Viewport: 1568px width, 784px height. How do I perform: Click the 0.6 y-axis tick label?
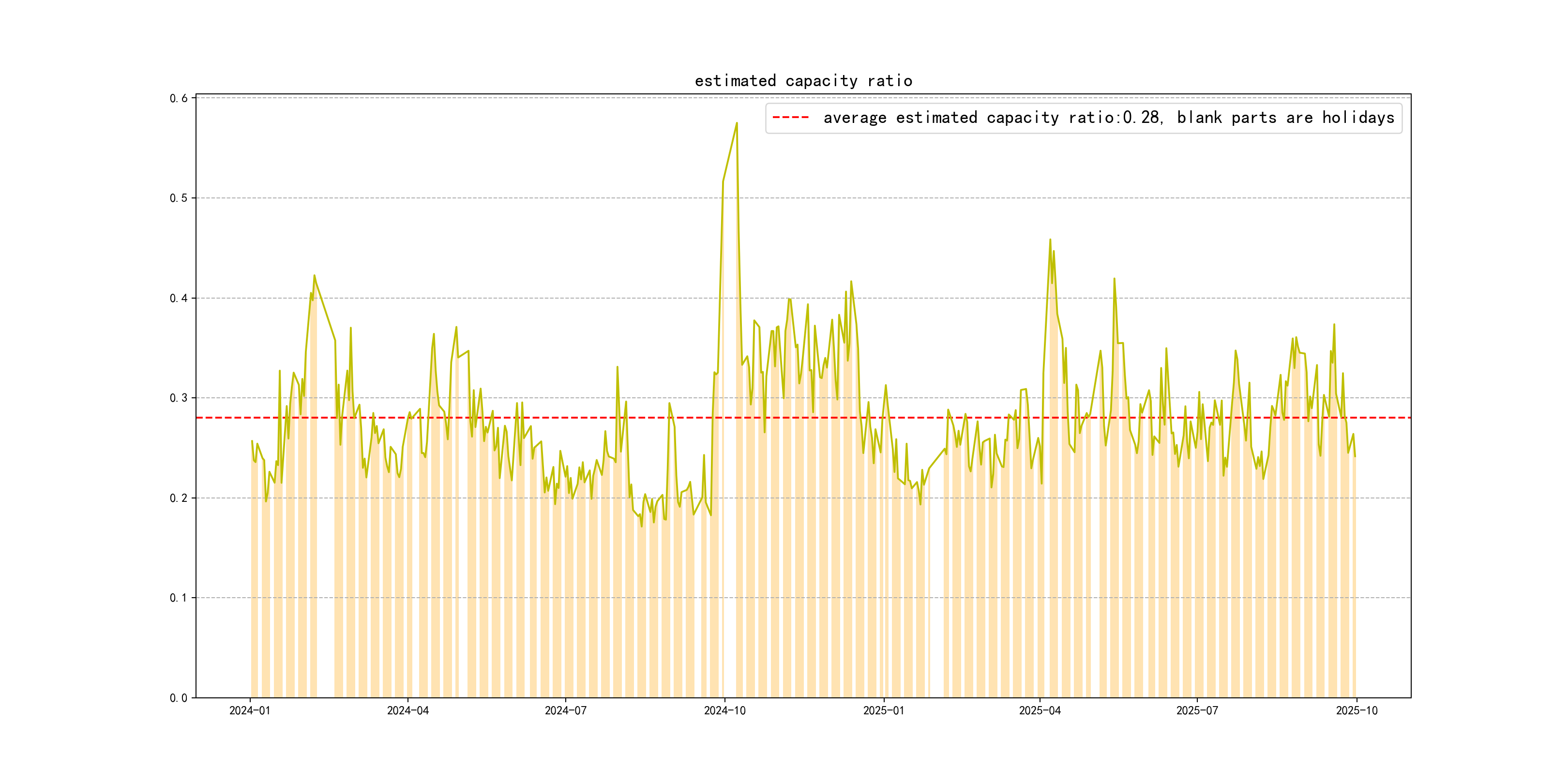pos(179,99)
